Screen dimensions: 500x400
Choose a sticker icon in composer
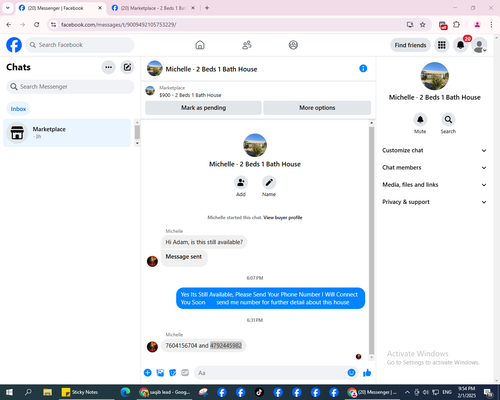pyautogui.click(x=173, y=373)
